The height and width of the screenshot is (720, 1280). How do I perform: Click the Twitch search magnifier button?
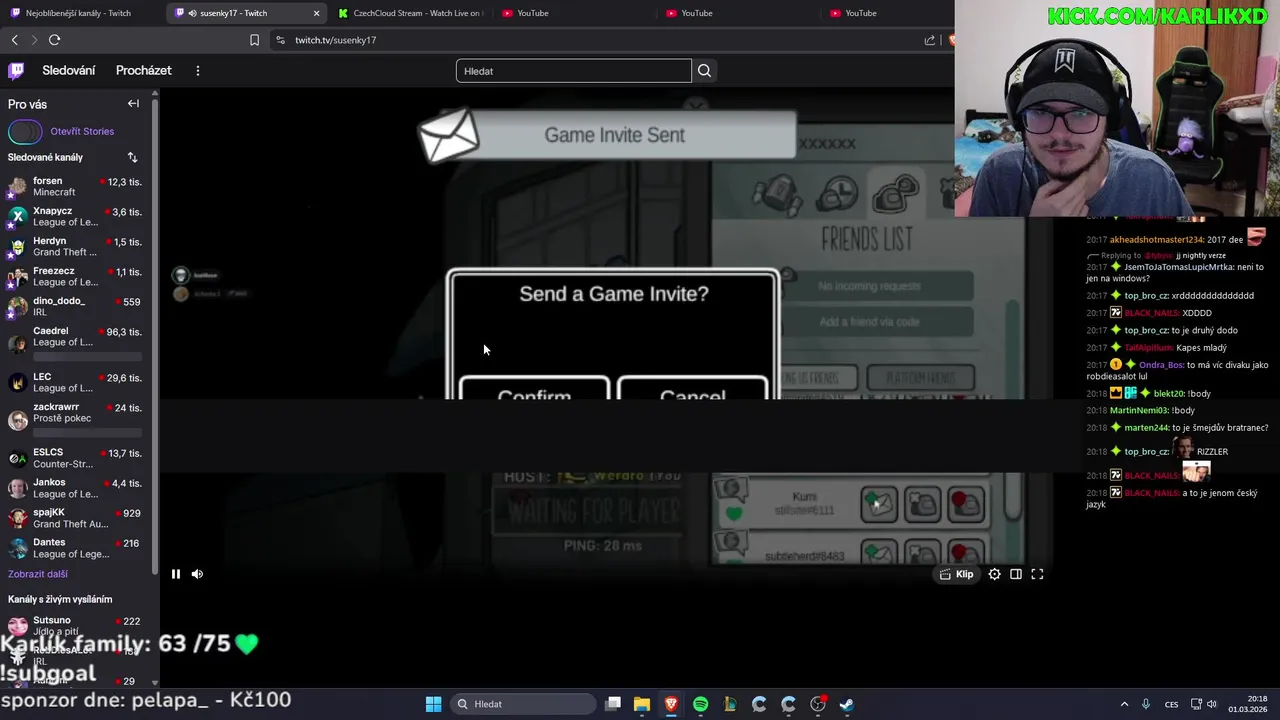(x=705, y=71)
